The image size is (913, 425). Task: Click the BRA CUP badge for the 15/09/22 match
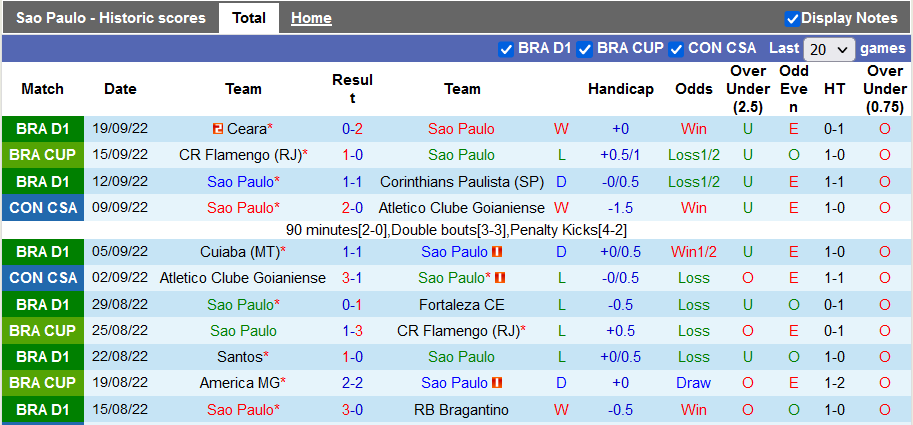(x=43, y=155)
